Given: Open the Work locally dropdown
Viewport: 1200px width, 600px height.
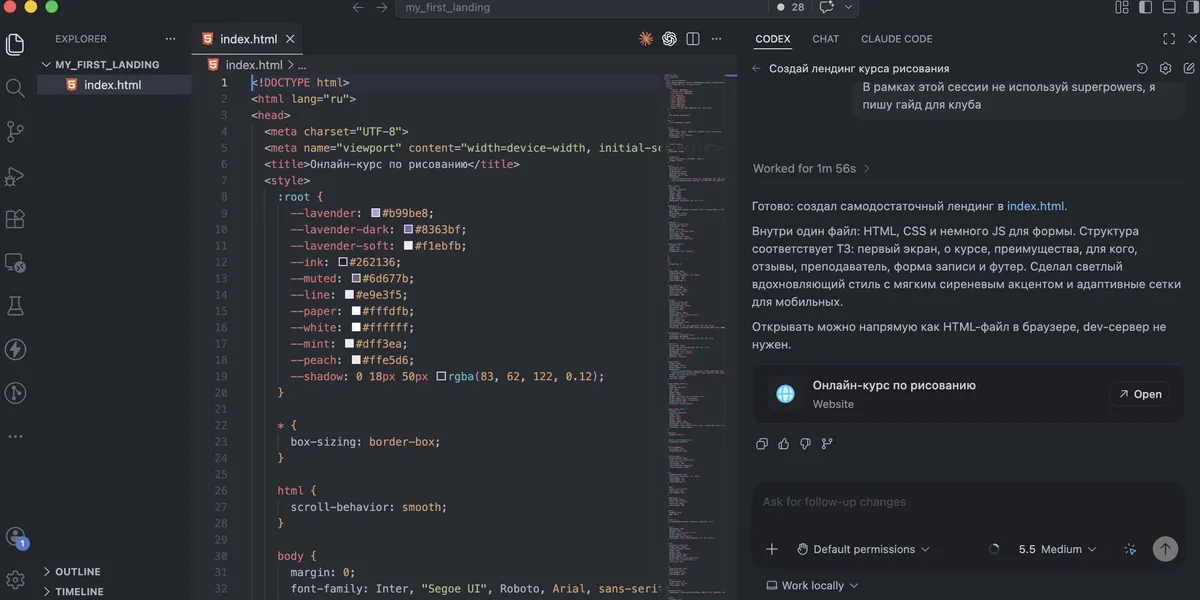Looking at the screenshot, I should 812,586.
